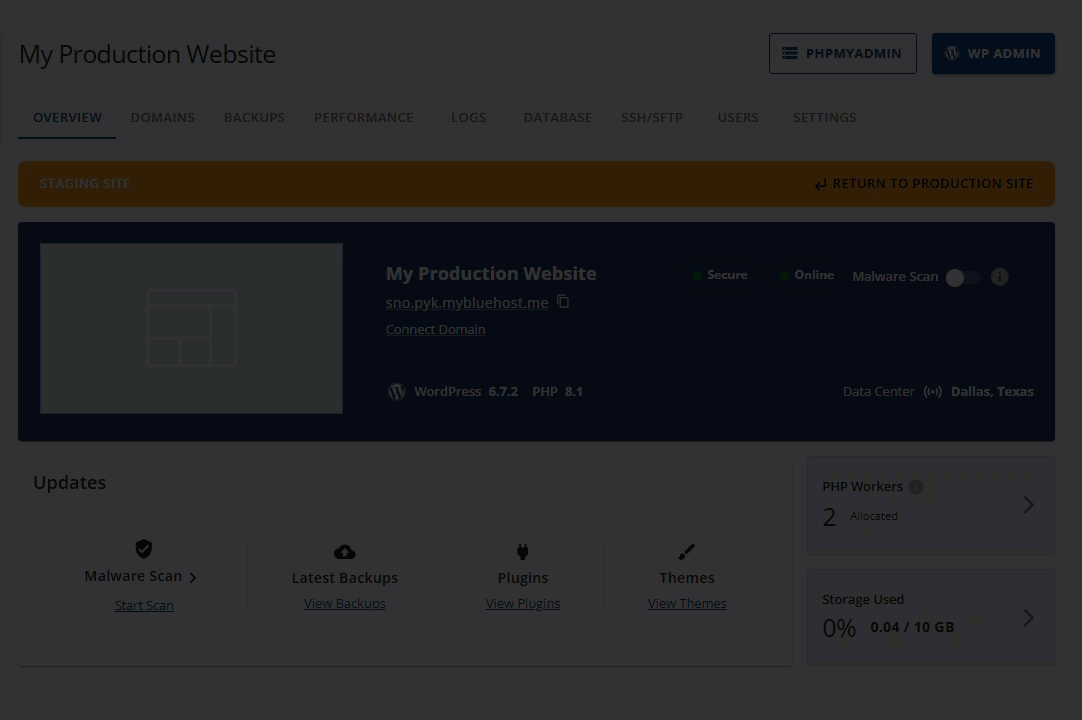This screenshot has height=720, width=1082.
Task: View the USERS tab
Action: pyautogui.click(x=738, y=117)
